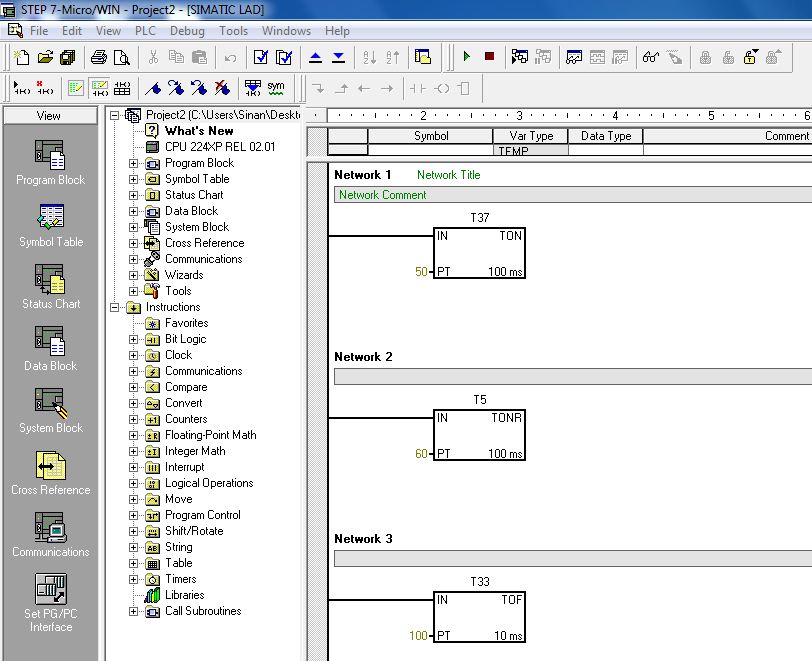Save the project with the diskette icon
This screenshot has height=661, width=812.
point(68,57)
